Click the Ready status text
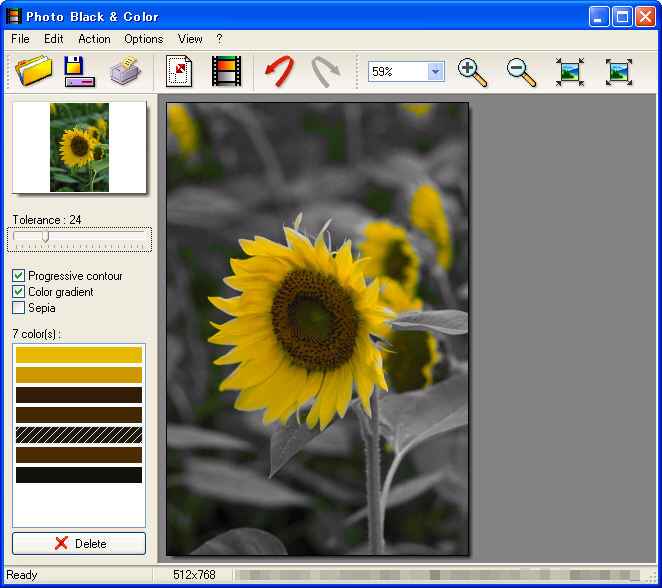 point(22,575)
